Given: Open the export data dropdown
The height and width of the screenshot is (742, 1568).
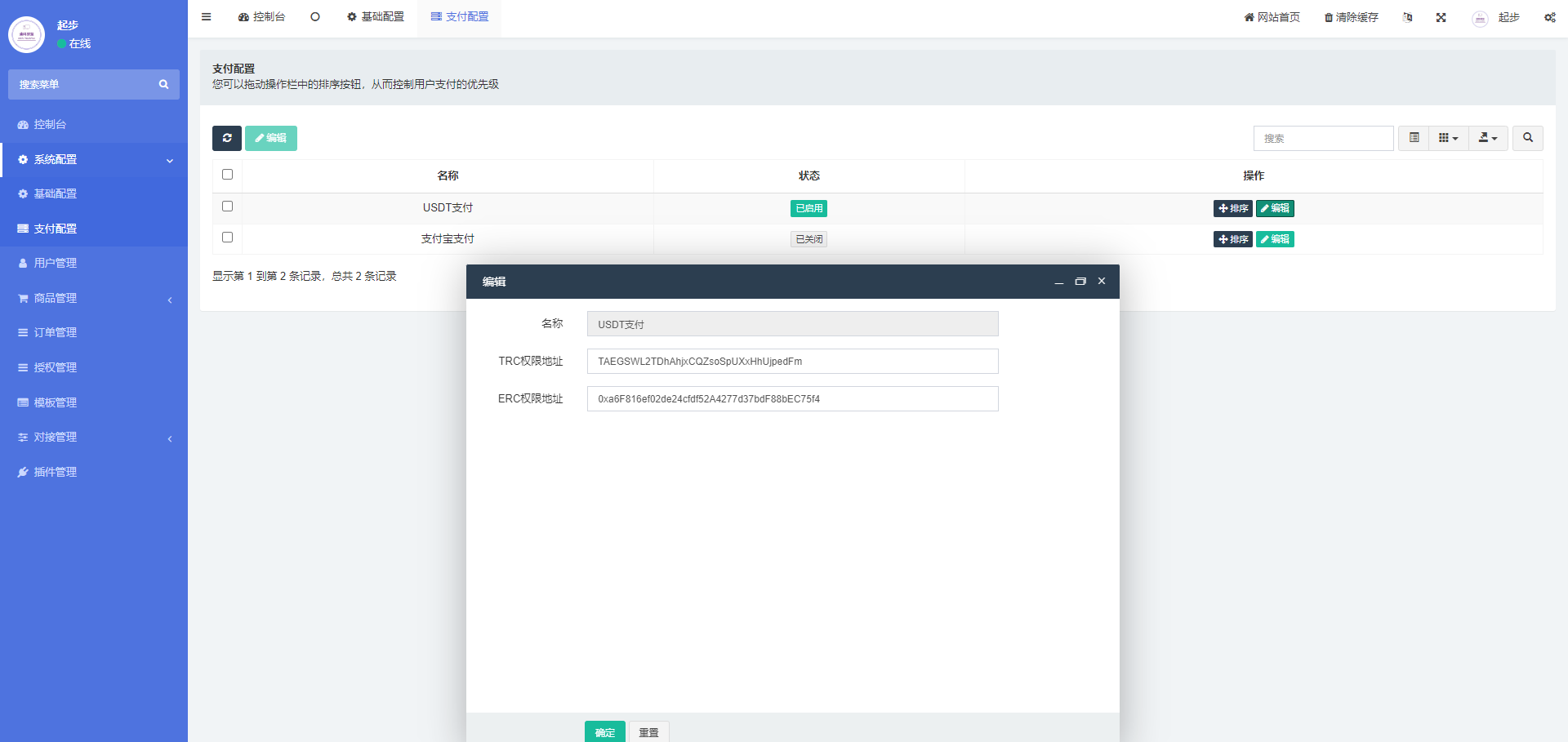Looking at the screenshot, I should coord(1488,138).
